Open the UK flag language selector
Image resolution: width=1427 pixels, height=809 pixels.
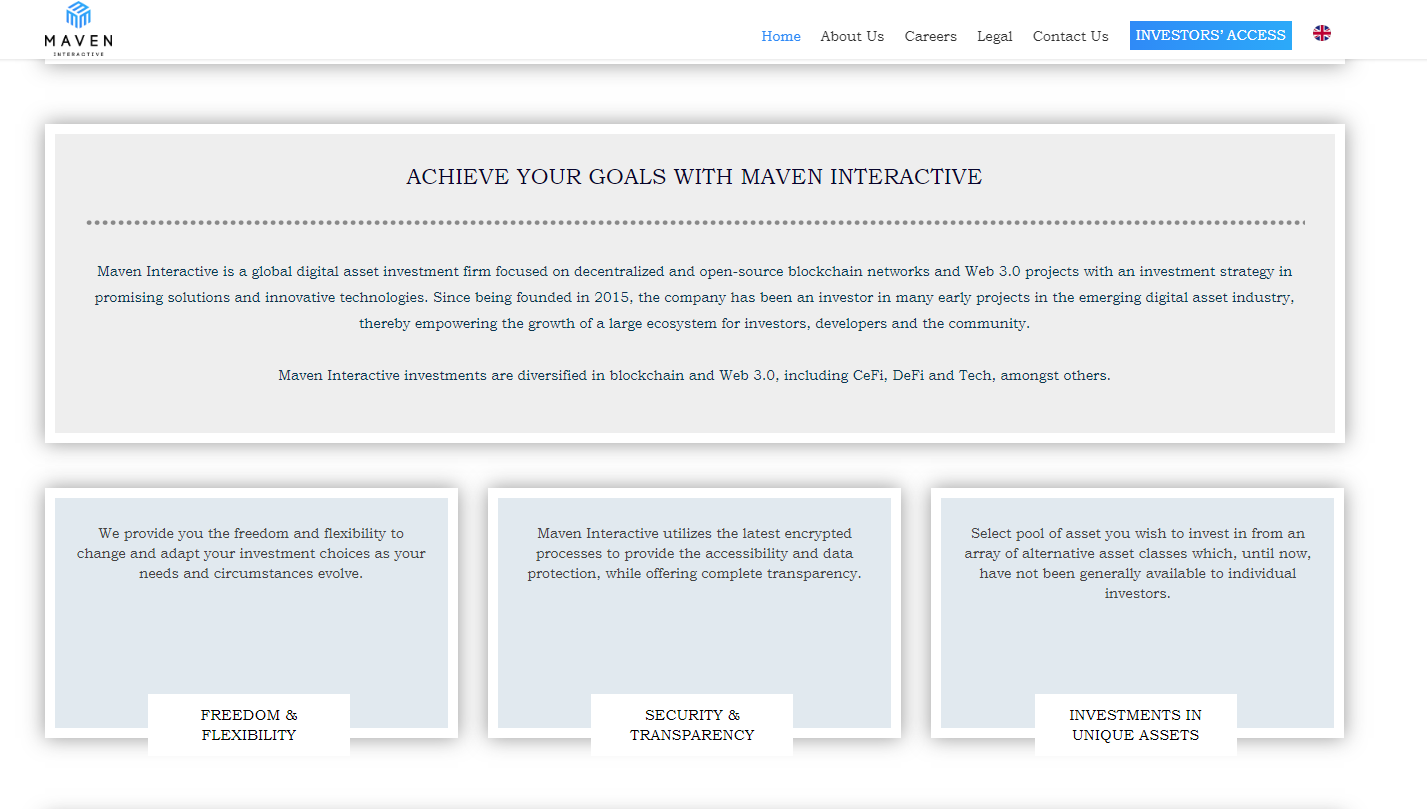coord(1322,33)
